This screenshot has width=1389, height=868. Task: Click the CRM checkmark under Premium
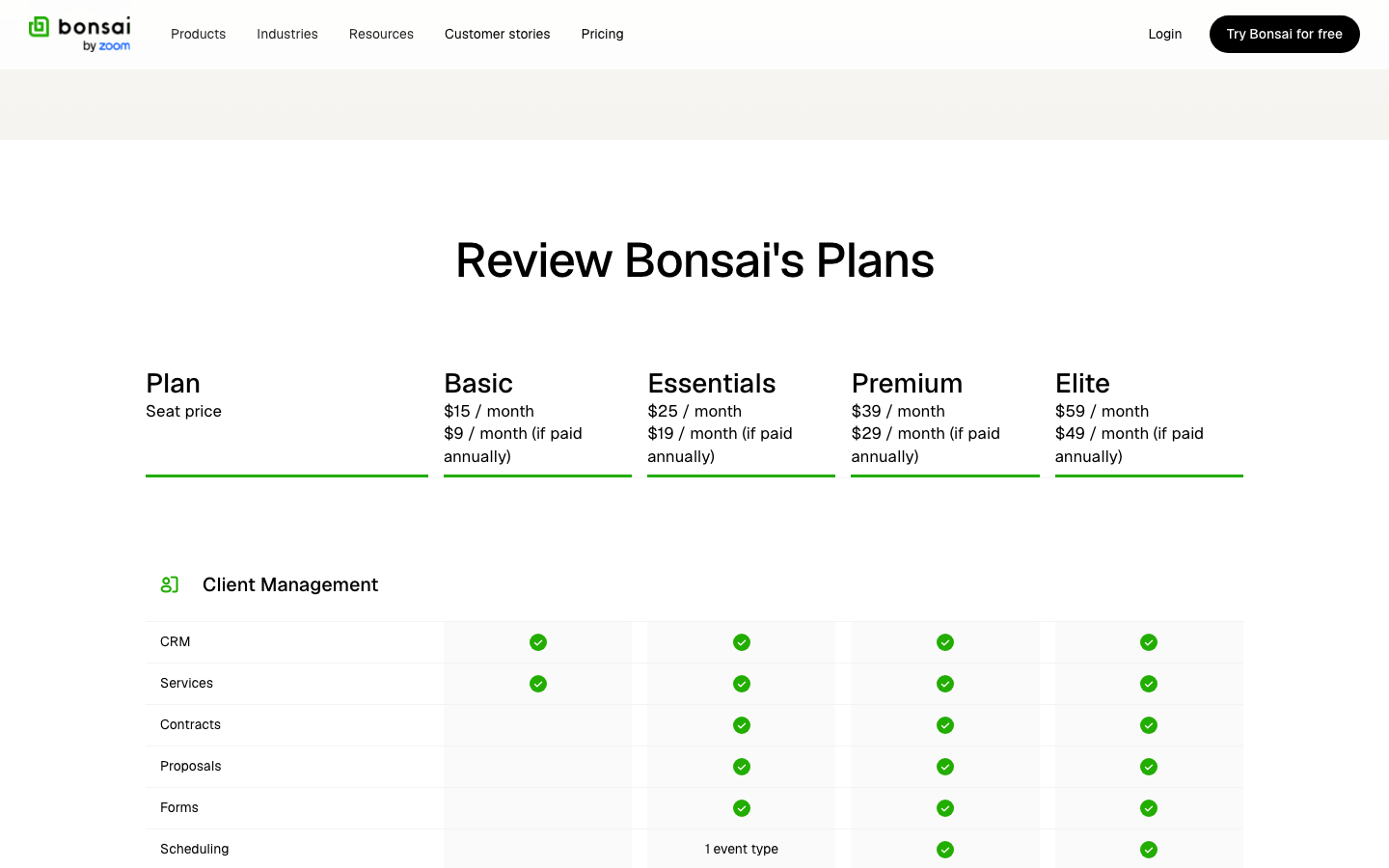[x=945, y=642]
